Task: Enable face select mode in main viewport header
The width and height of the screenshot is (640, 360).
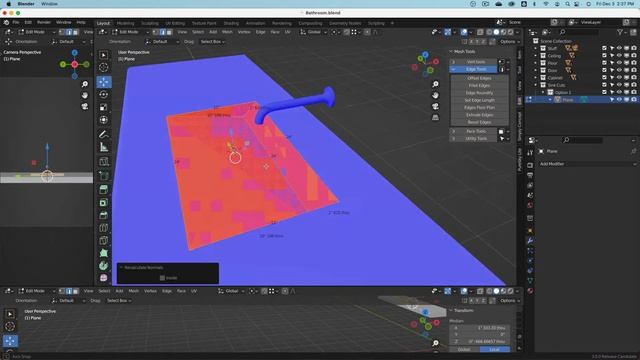Action: point(169,32)
